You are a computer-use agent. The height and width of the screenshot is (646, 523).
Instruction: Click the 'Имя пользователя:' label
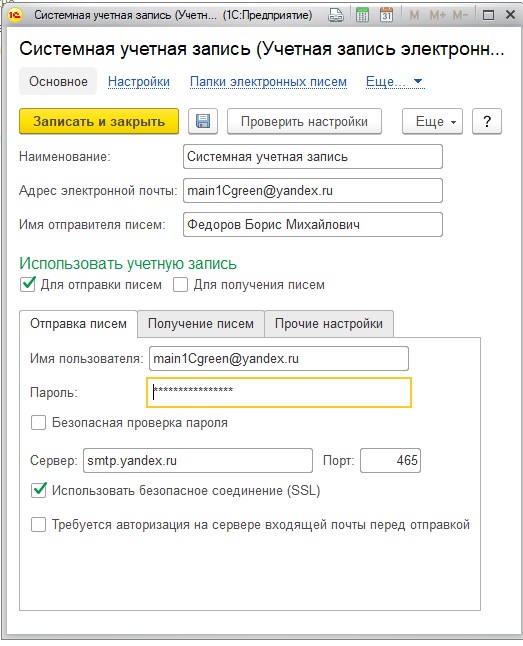tap(87, 358)
